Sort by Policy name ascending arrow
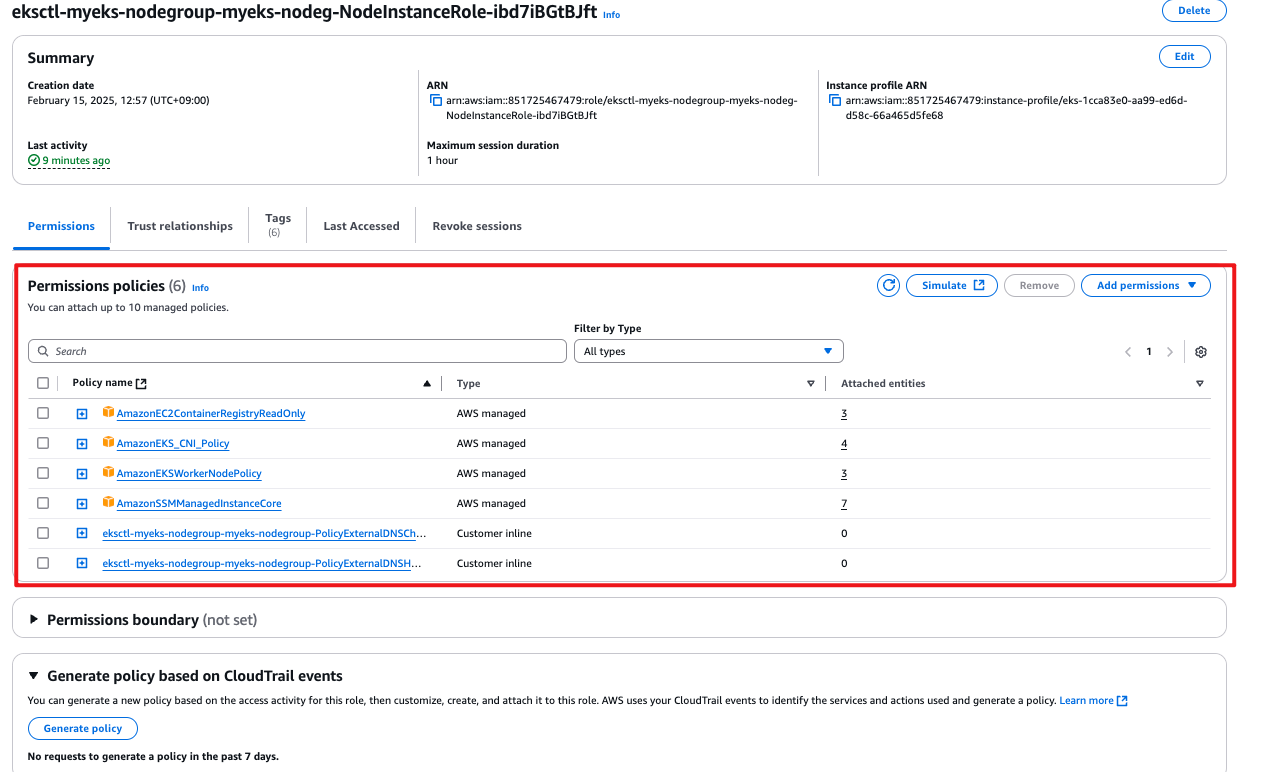1288x772 pixels. [x=427, y=383]
